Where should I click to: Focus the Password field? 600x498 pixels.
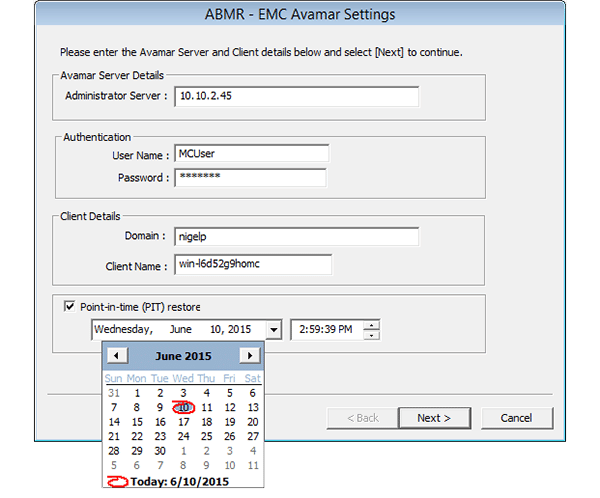click(251, 178)
